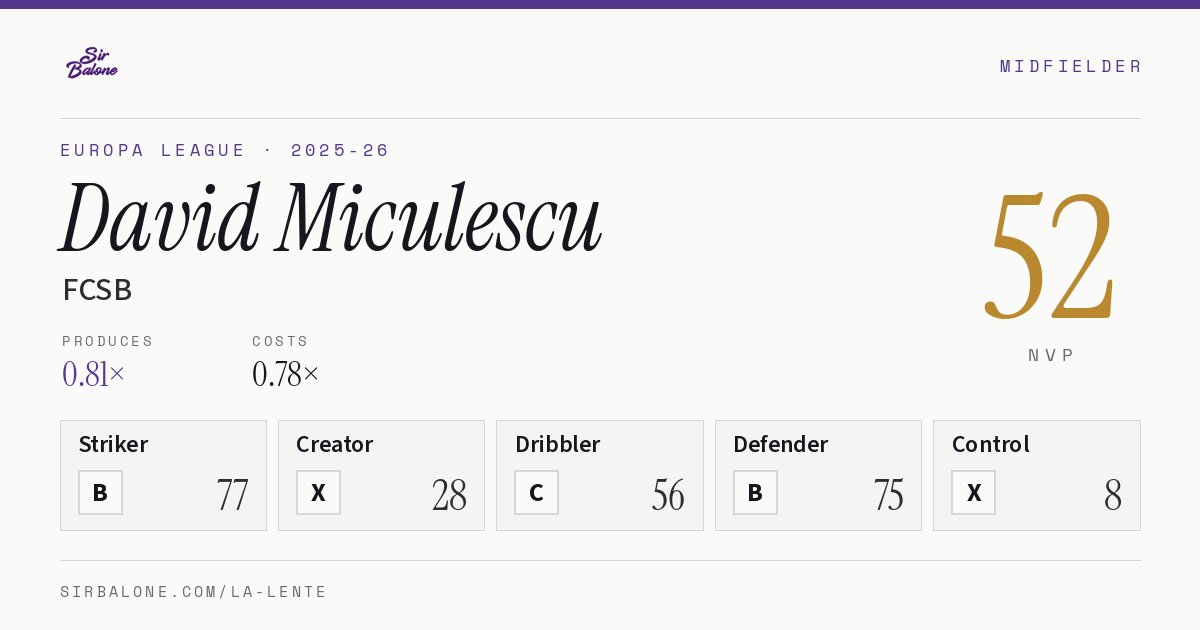The height and width of the screenshot is (630, 1200).
Task: Click the Sir Balone logo
Action: click(92, 63)
